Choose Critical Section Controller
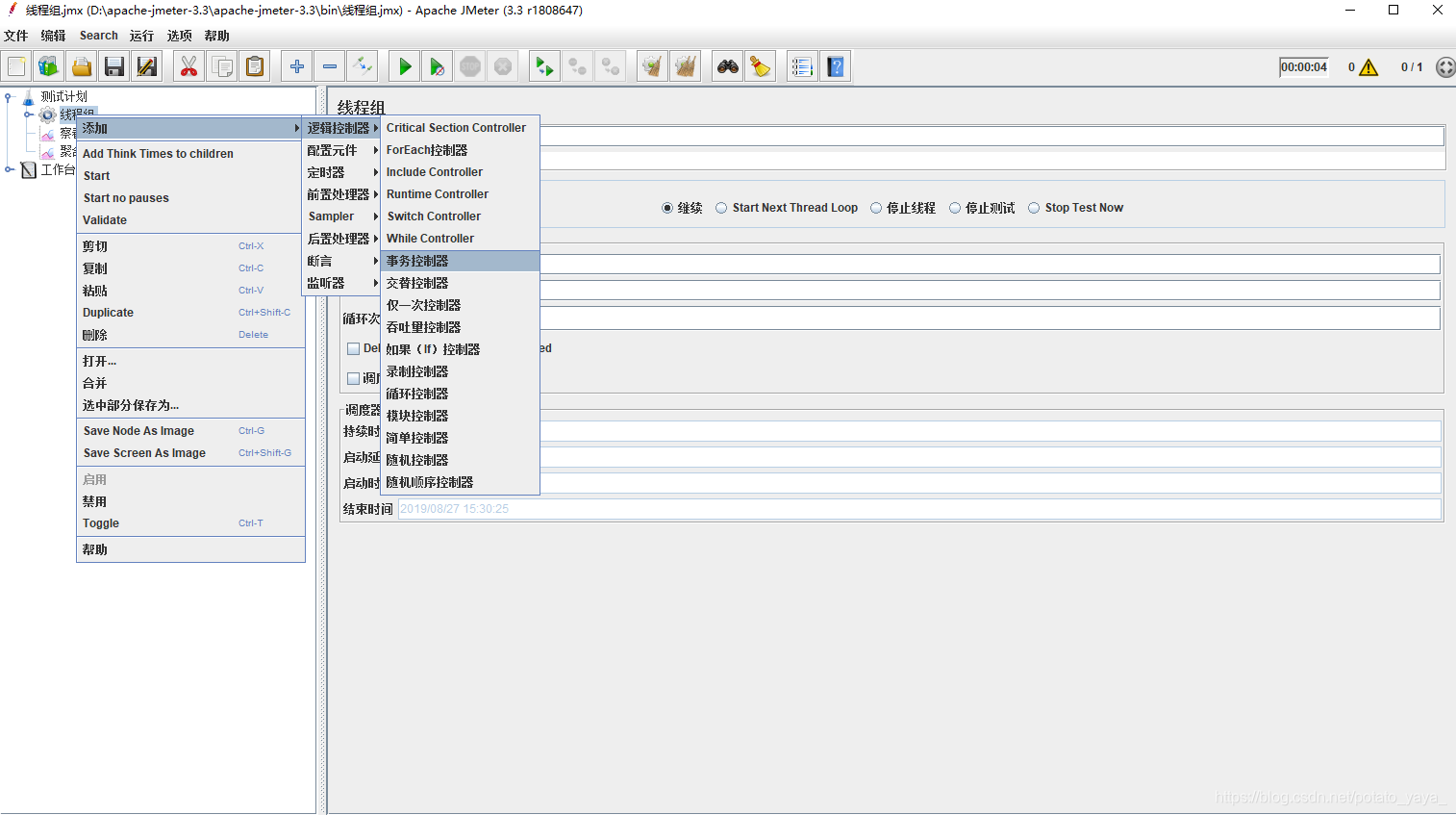Screen dimensions: 1456x815 [460, 128]
